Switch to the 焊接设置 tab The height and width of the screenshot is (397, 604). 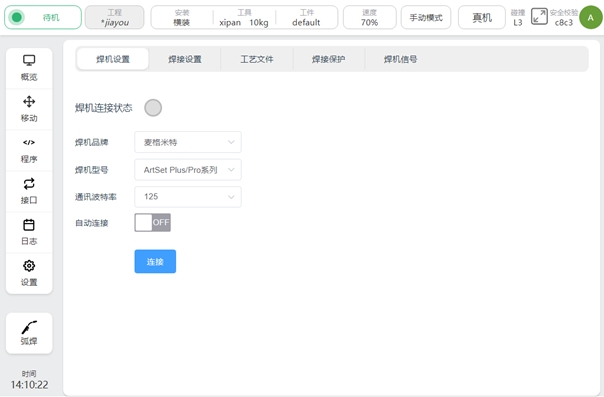click(185, 59)
